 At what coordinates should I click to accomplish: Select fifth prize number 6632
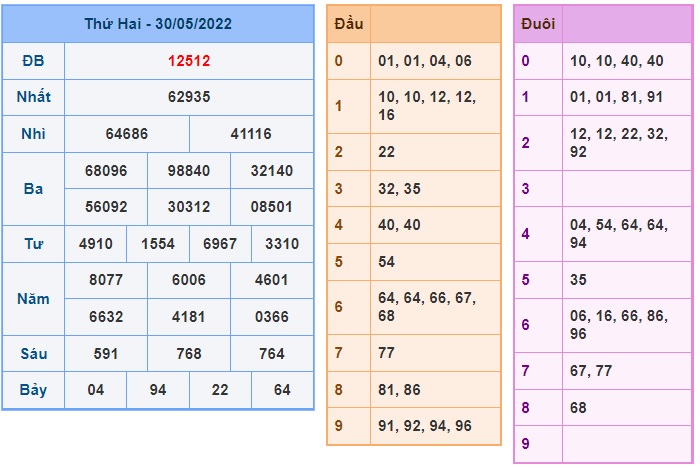click(x=106, y=317)
